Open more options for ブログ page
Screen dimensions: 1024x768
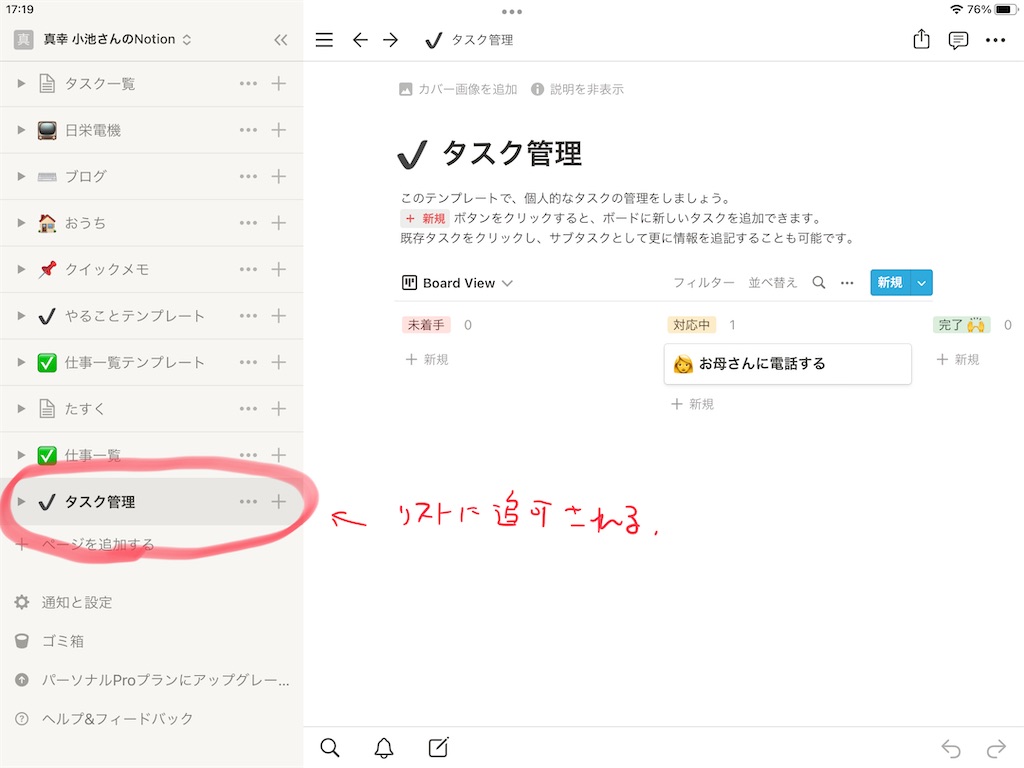click(248, 176)
